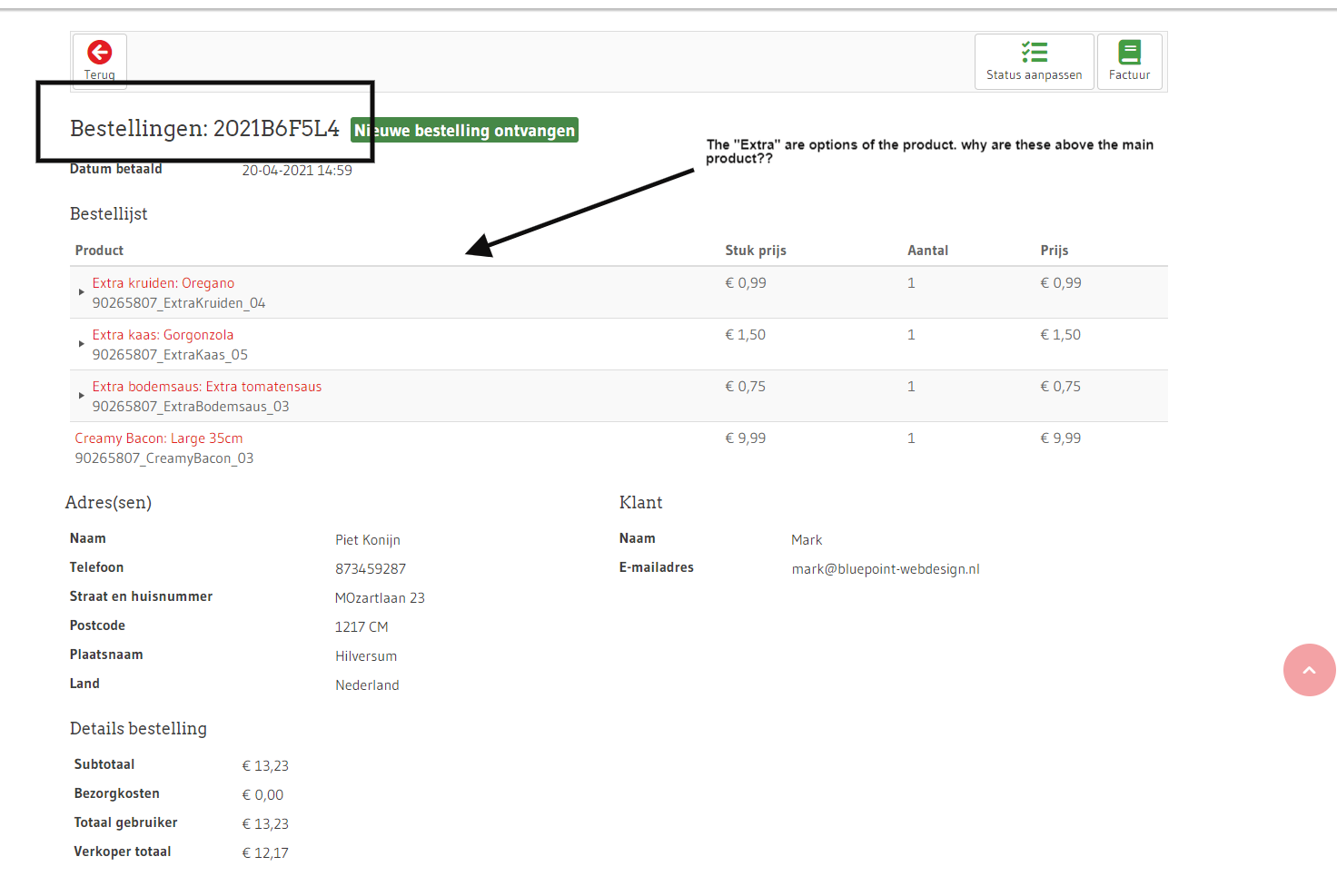
Task: Click the Prijs column header
Action: 1055,251
